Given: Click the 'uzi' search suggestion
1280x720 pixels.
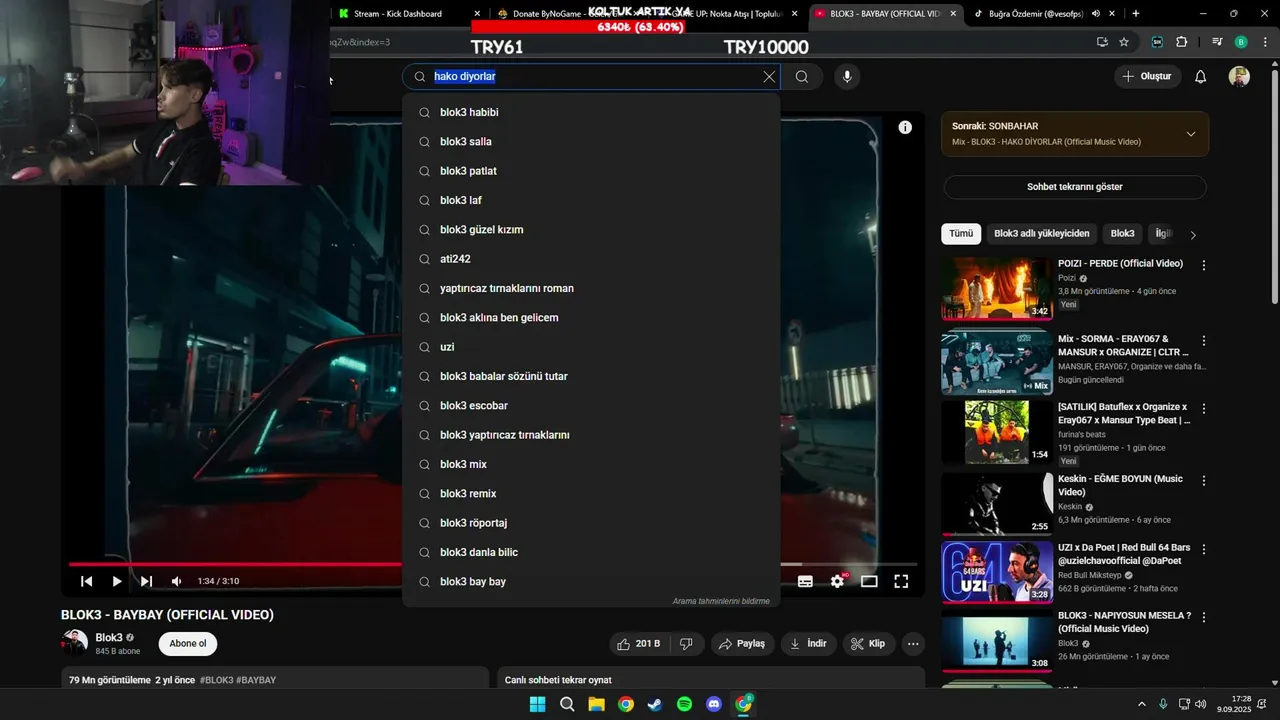Looking at the screenshot, I should (591, 347).
